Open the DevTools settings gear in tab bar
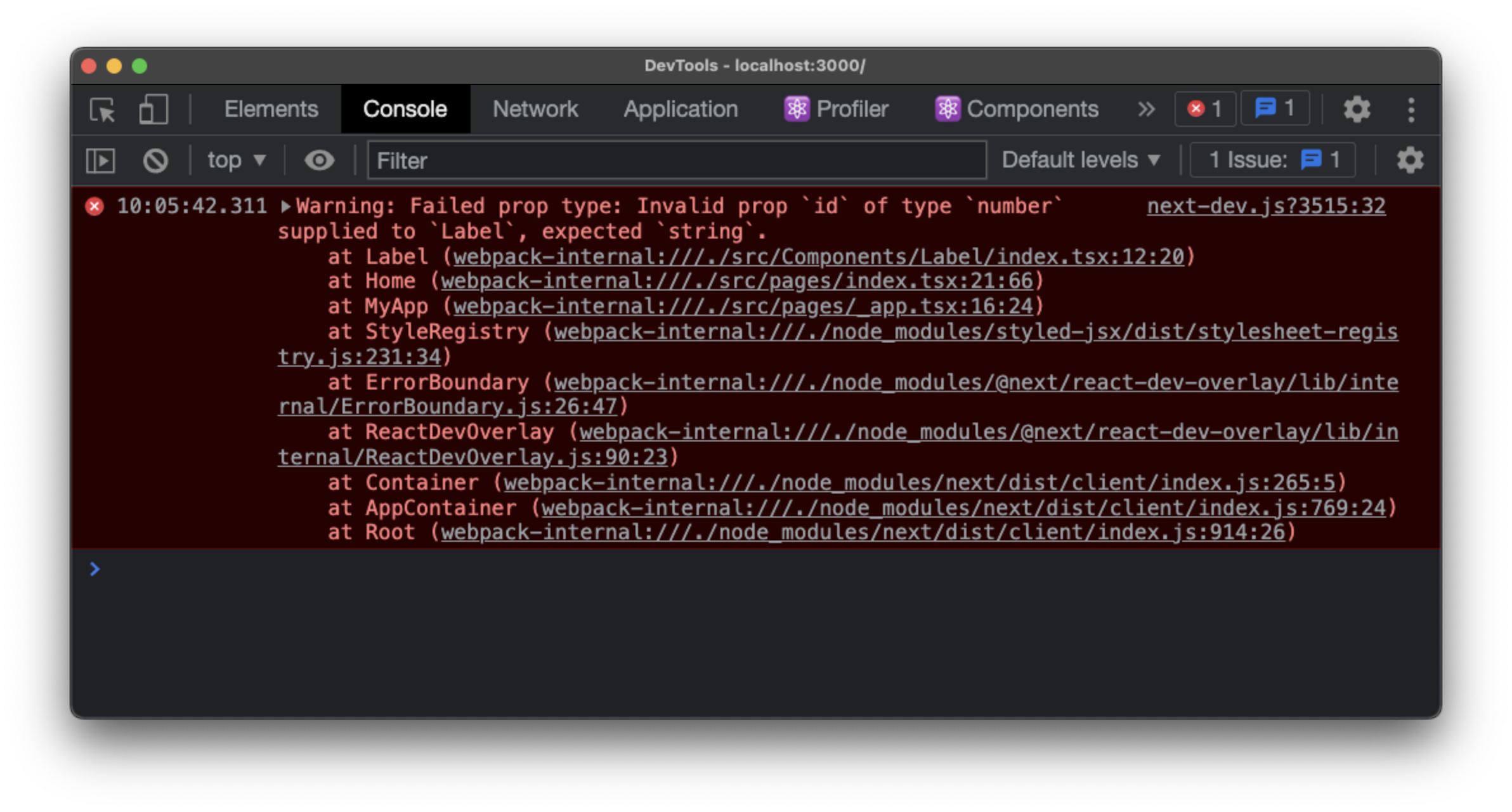 [1357, 110]
